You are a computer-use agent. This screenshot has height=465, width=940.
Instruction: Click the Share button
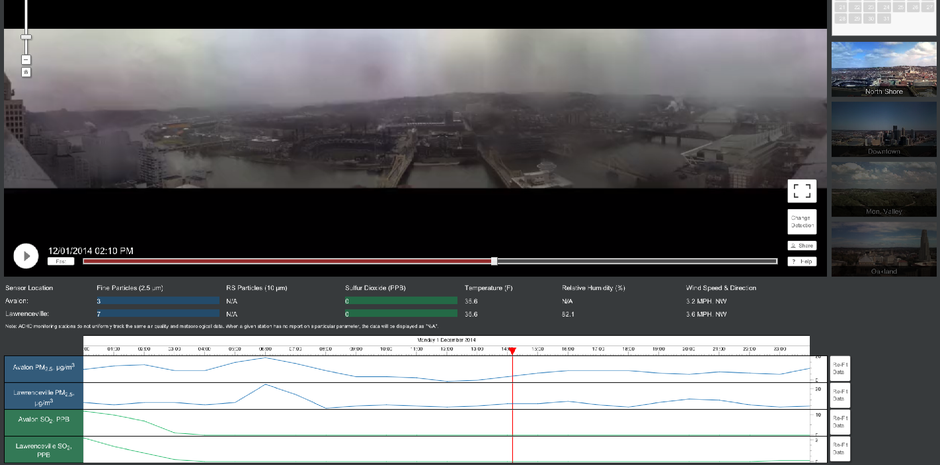click(801, 245)
